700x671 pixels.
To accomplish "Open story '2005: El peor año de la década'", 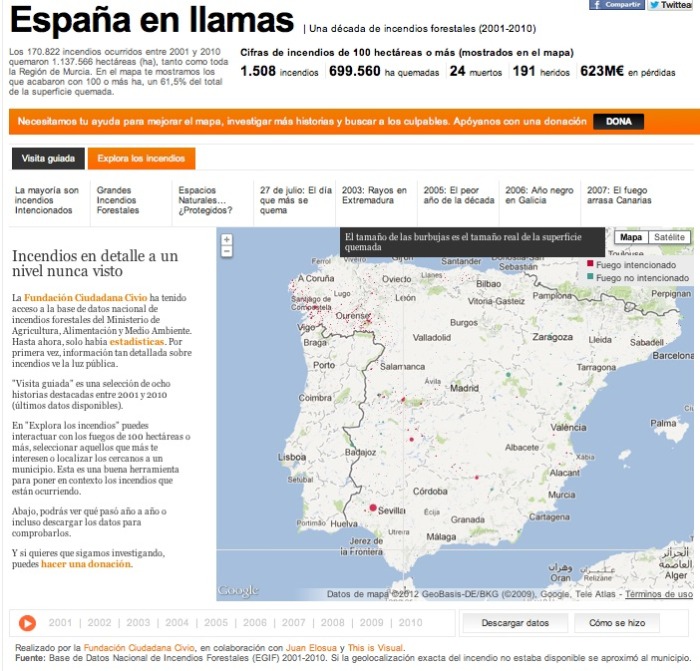I will pos(459,195).
